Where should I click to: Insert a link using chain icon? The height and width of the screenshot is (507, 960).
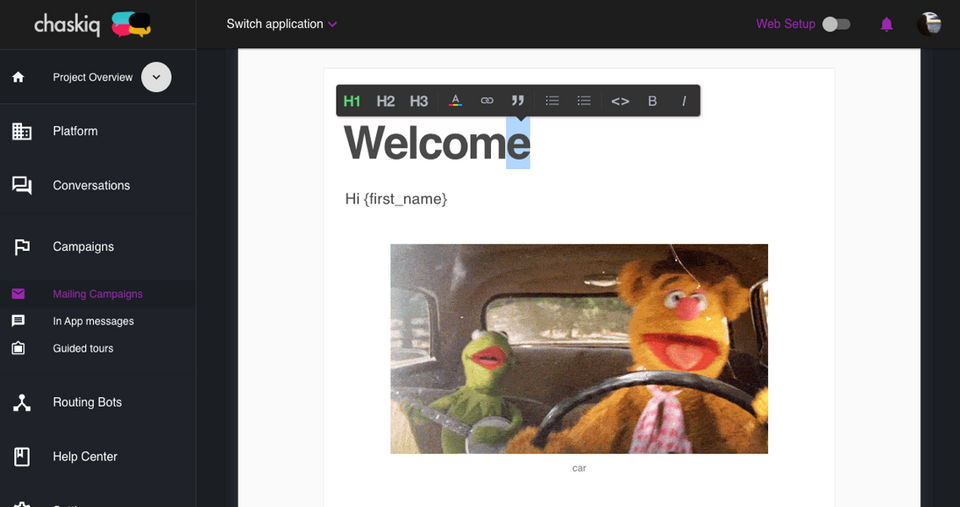487,100
